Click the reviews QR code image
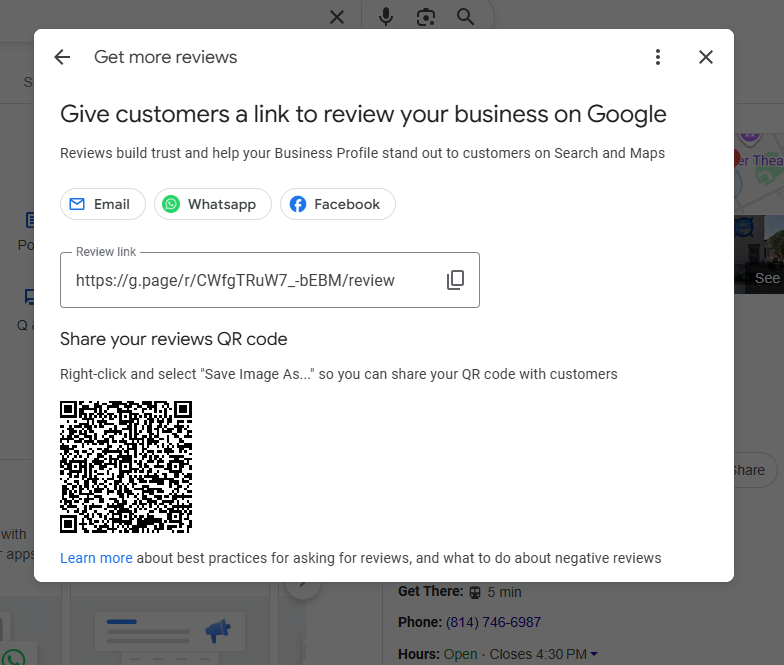The height and width of the screenshot is (665, 784). click(126, 467)
